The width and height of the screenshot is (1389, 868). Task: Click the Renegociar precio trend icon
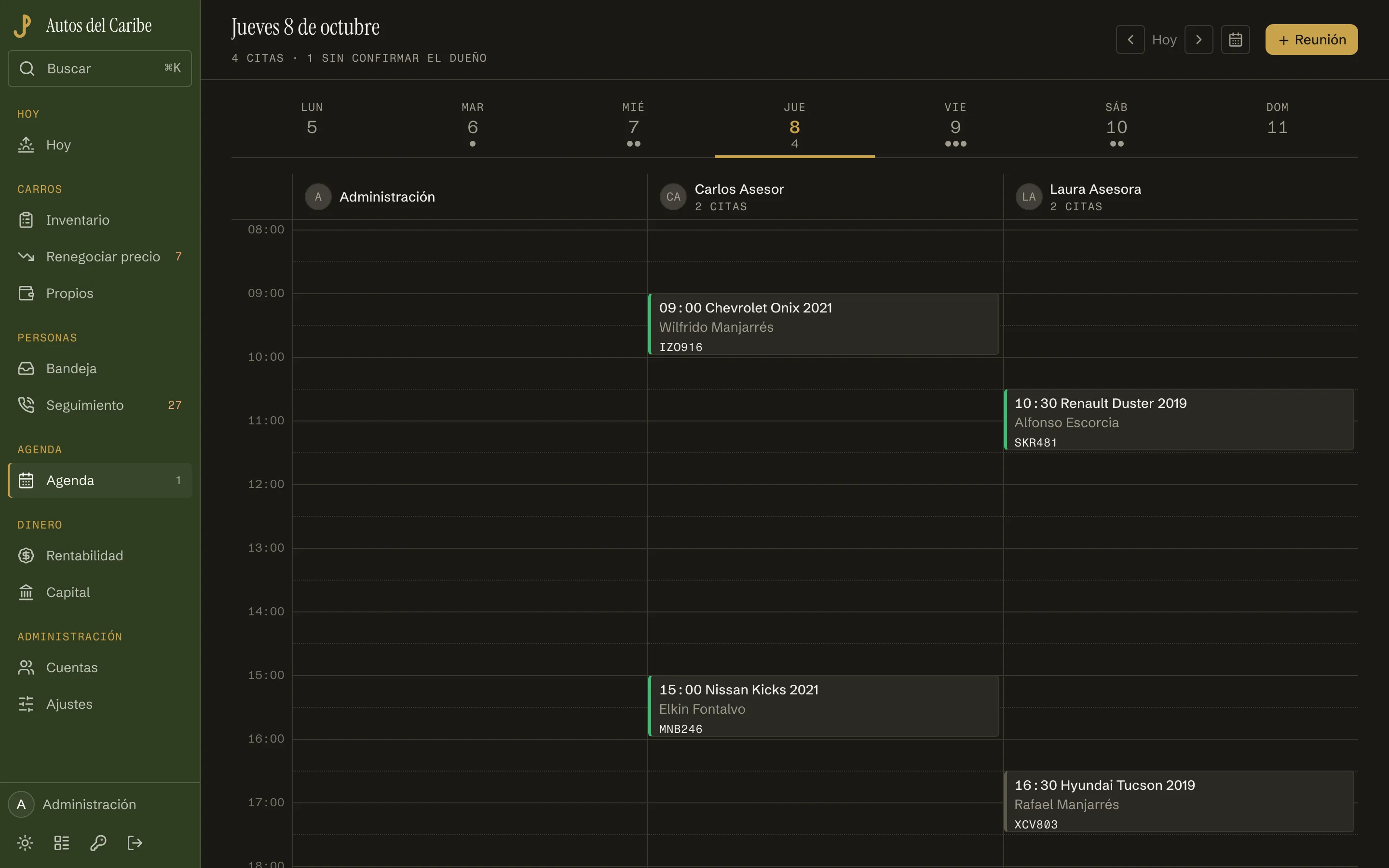point(26,257)
